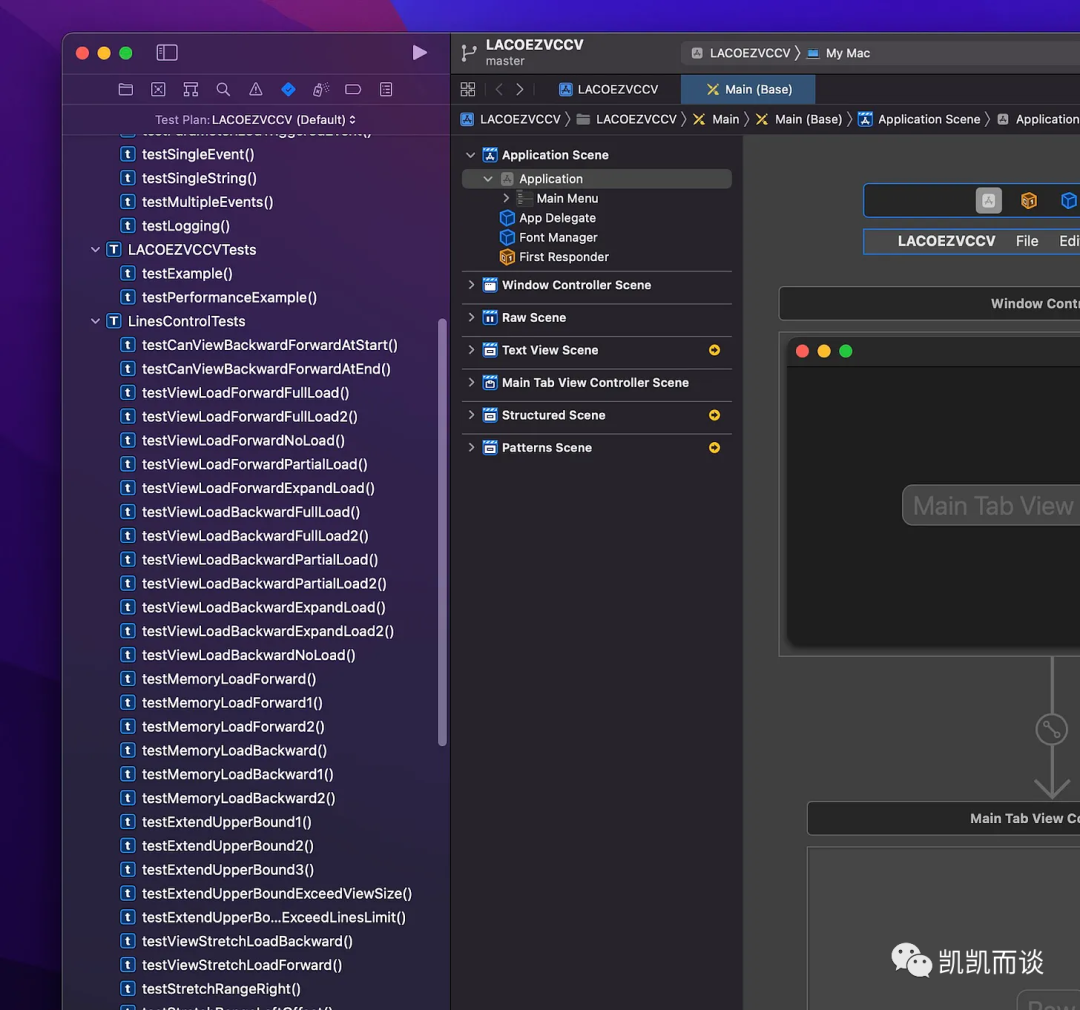Expand the Structured Scene
Screen dimensions: 1080x1010
(x=471, y=415)
